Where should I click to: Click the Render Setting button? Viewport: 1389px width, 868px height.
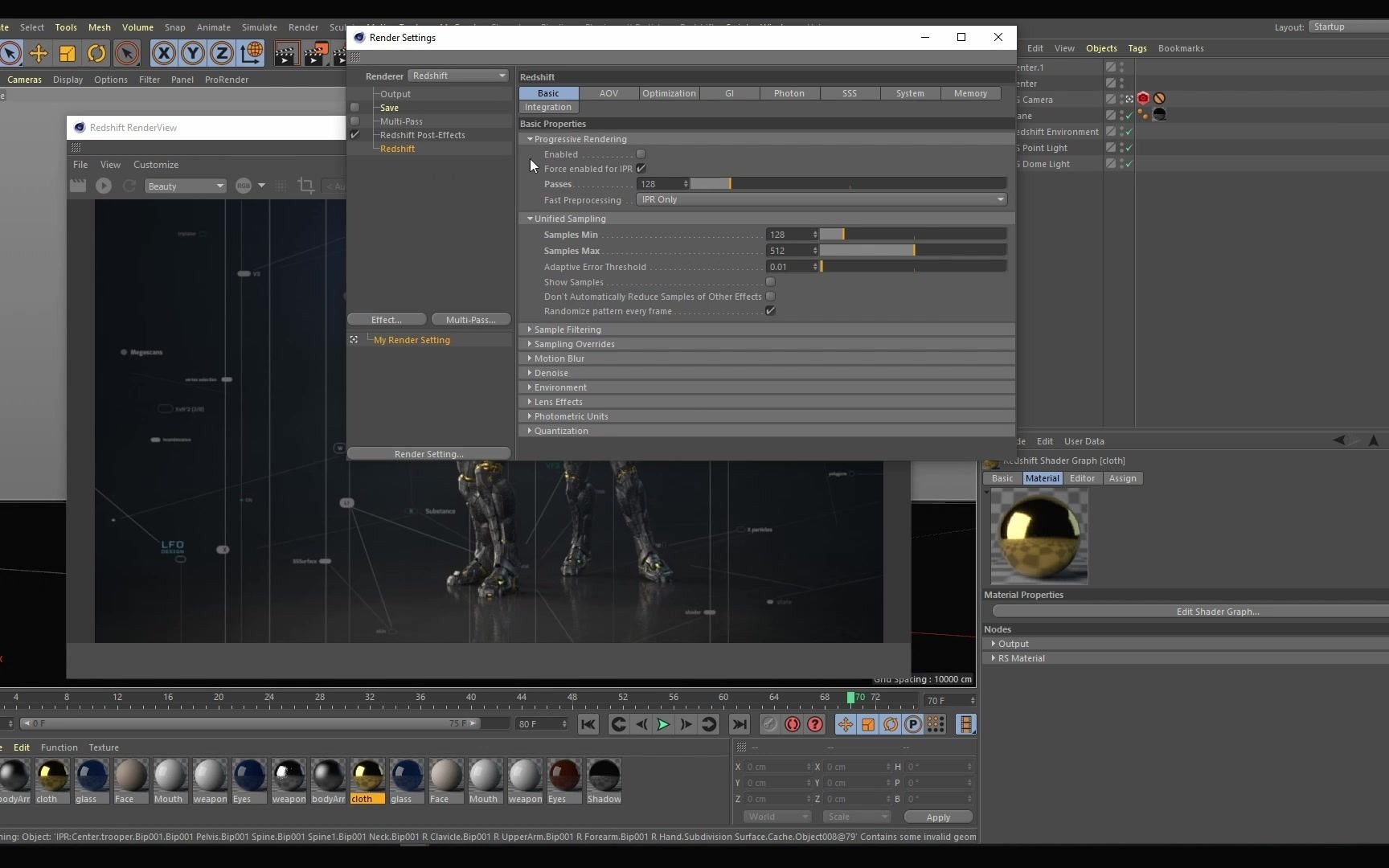coord(428,453)
